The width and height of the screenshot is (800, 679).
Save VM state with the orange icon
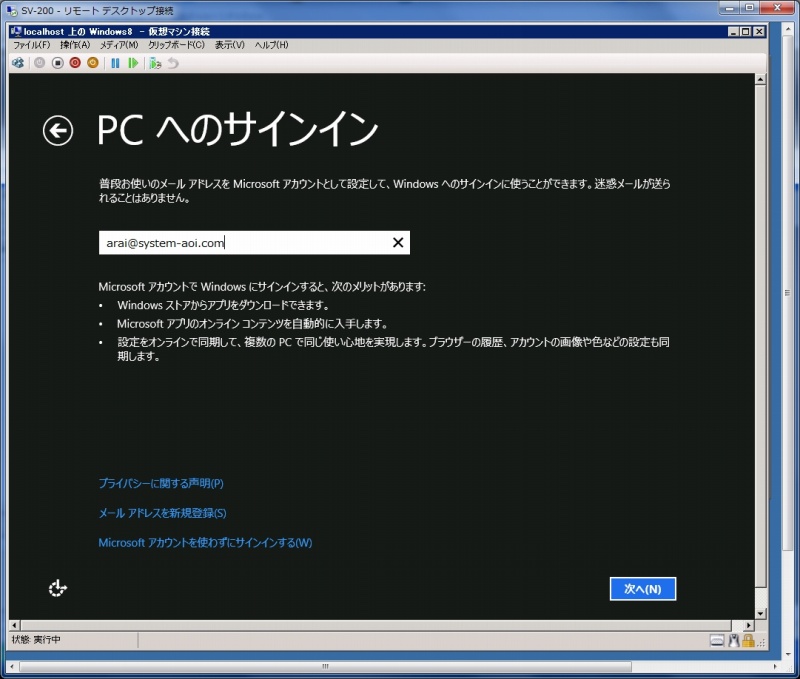pyautogui.click(x=93, y=63)
